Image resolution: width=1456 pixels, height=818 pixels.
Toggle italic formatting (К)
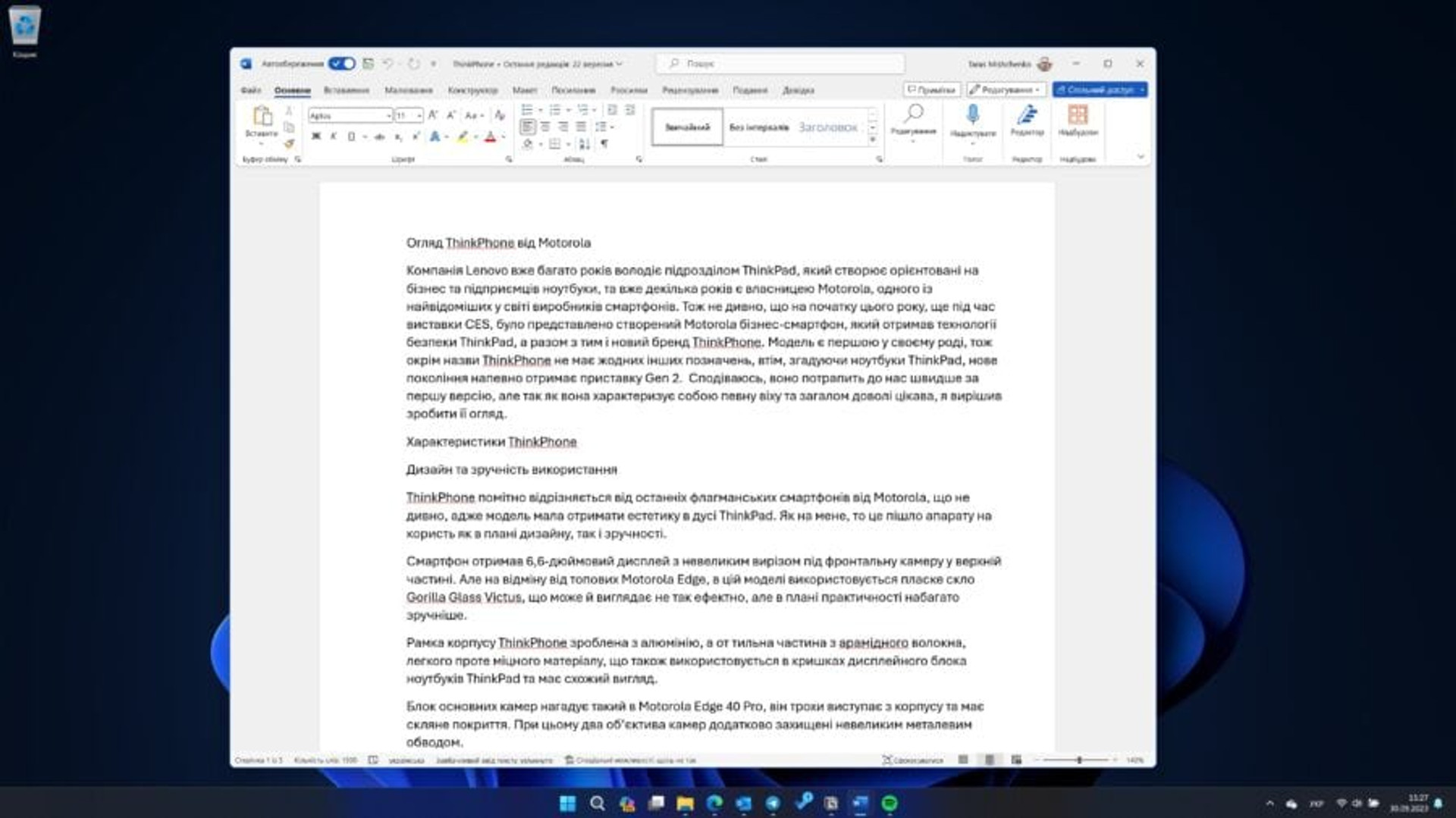(333, 137)
